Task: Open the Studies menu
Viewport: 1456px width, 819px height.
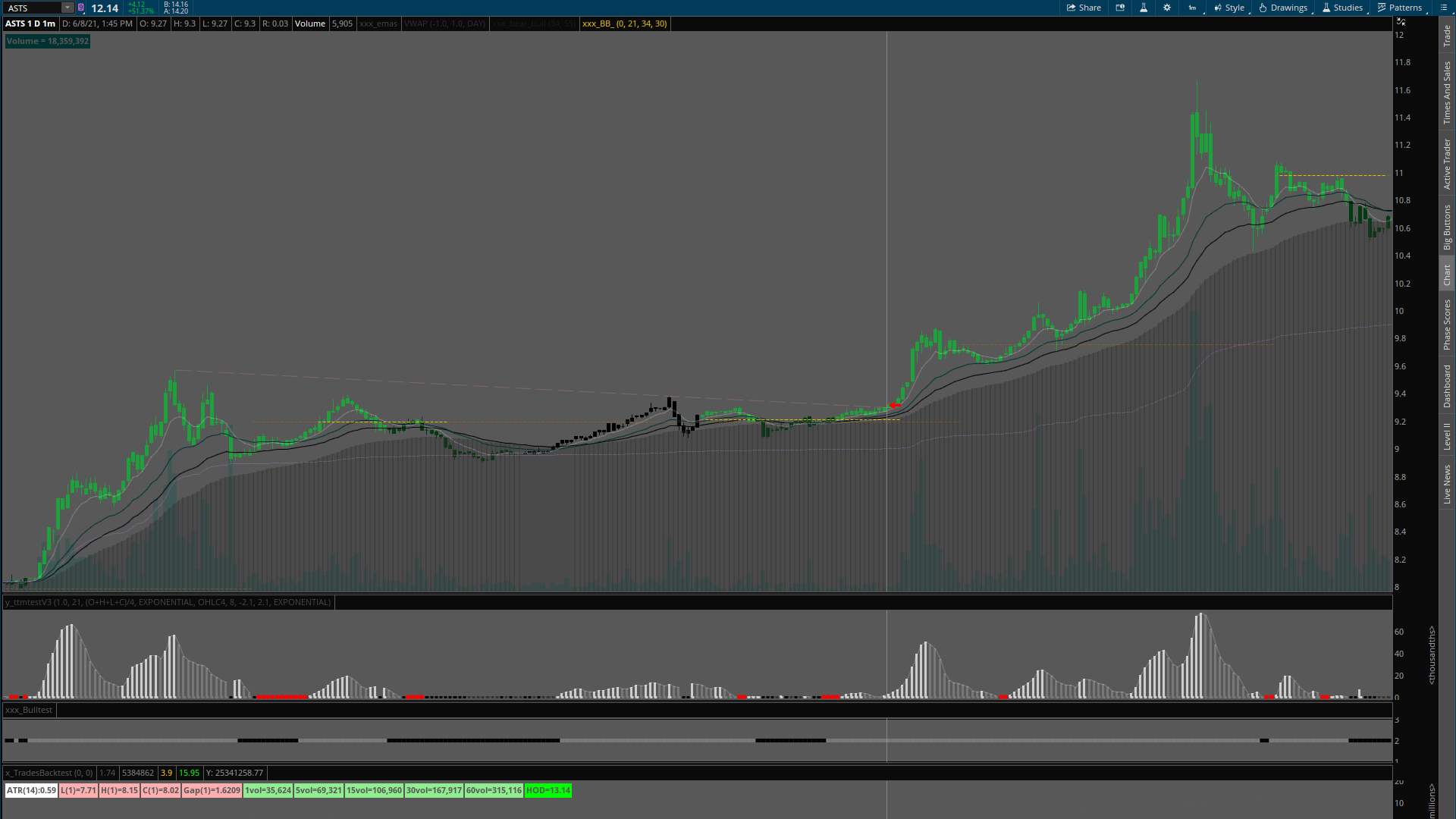Action: (x=1342, y=8)
